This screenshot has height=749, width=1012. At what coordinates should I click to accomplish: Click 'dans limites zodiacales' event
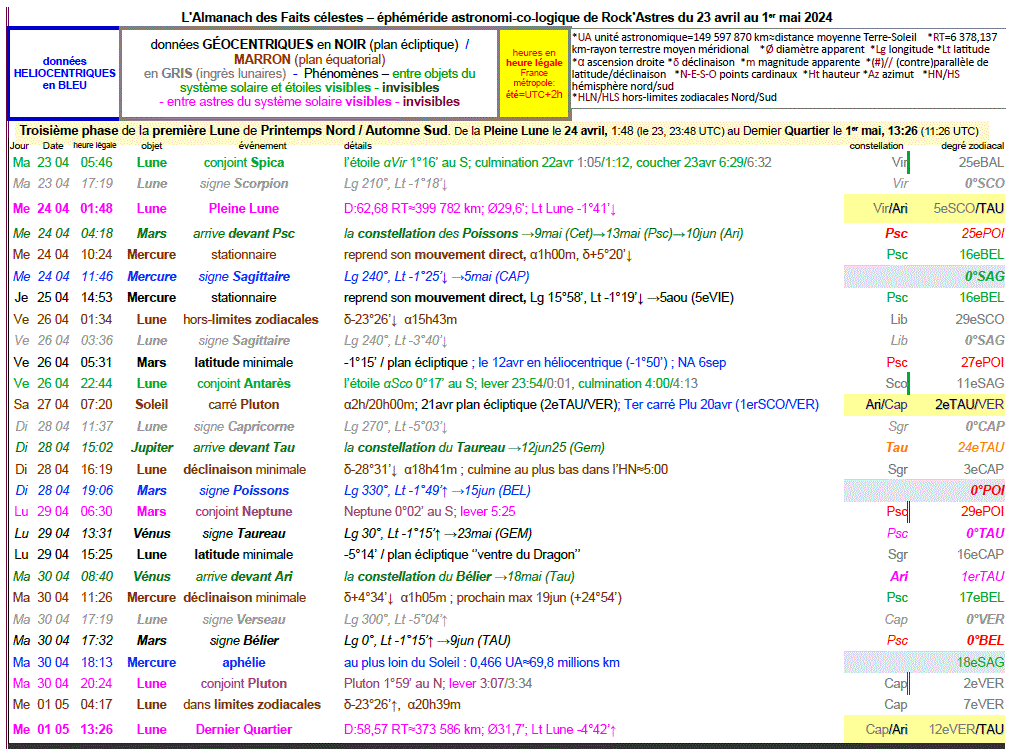click(x=252, y=704)
